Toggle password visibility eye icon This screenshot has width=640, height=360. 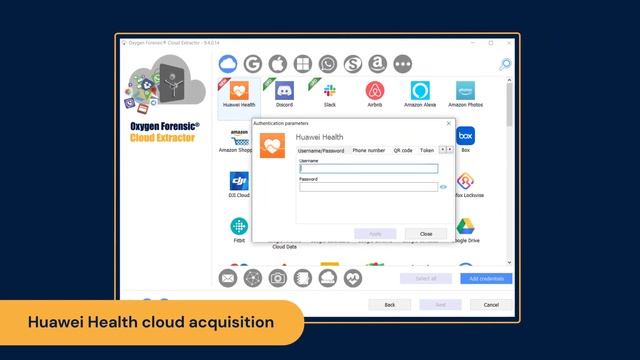[x=443, y=187]
